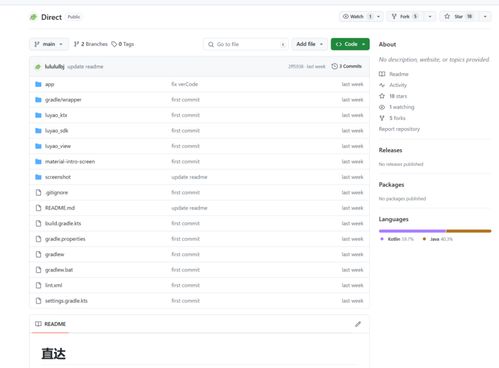The height and width of the screenshot is (368, 499).
Task: Open the green Code dropdown
Action: [x=350, y=44]
